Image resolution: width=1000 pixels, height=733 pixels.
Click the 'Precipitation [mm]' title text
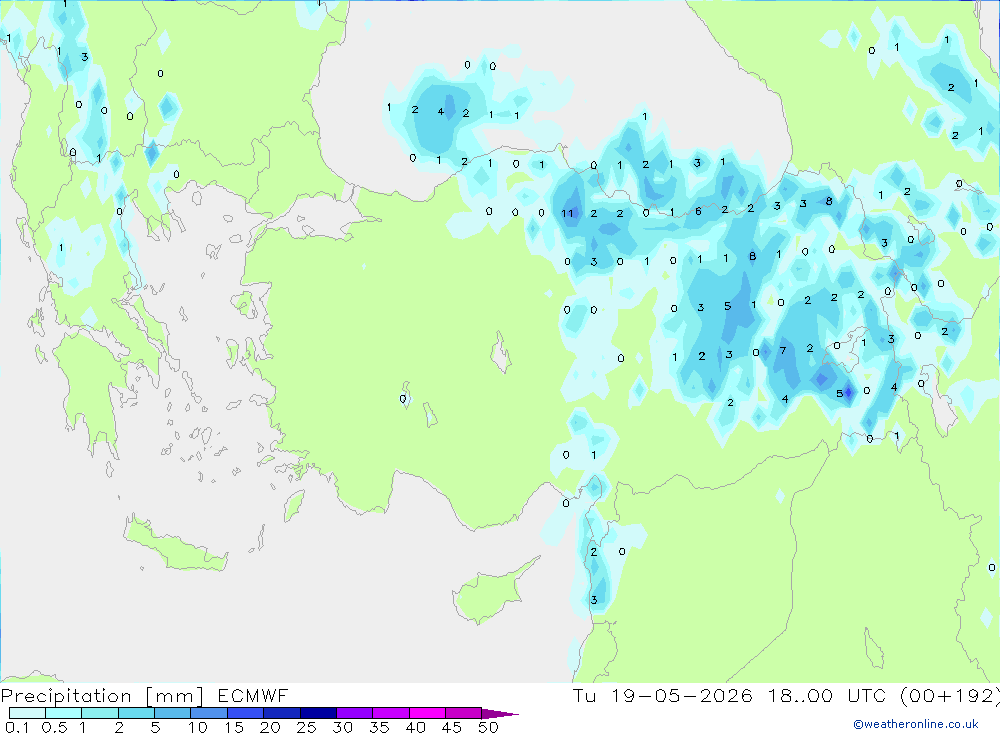coord(102,696)
